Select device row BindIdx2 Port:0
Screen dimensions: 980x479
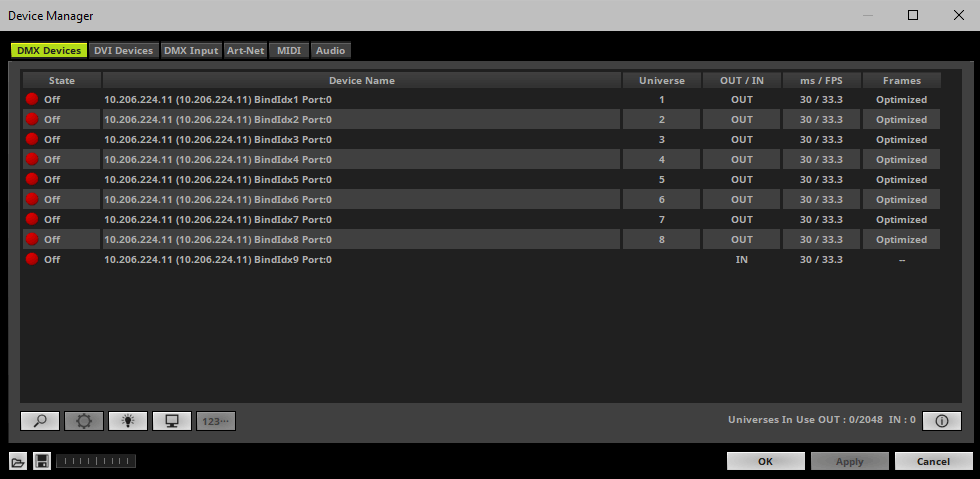click(x=481, y=119)
